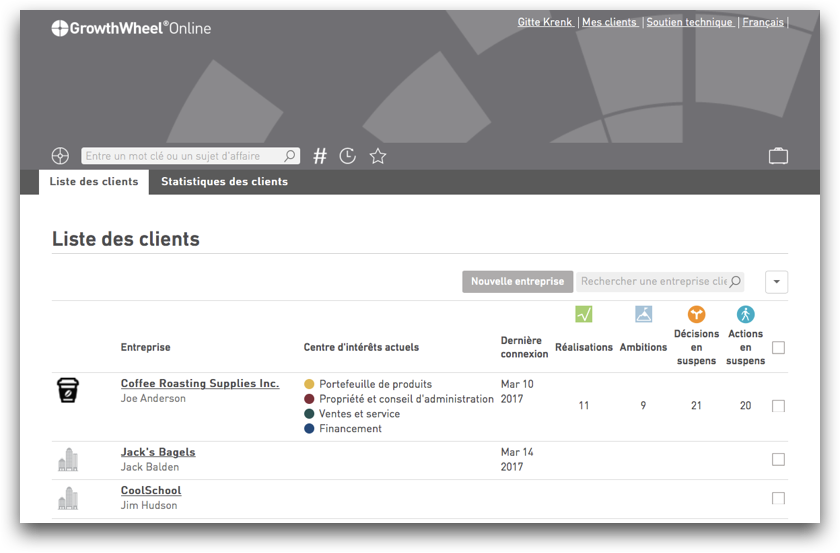Switch to Liste des clients tab
Screen dimensions: 840x553
94,182
